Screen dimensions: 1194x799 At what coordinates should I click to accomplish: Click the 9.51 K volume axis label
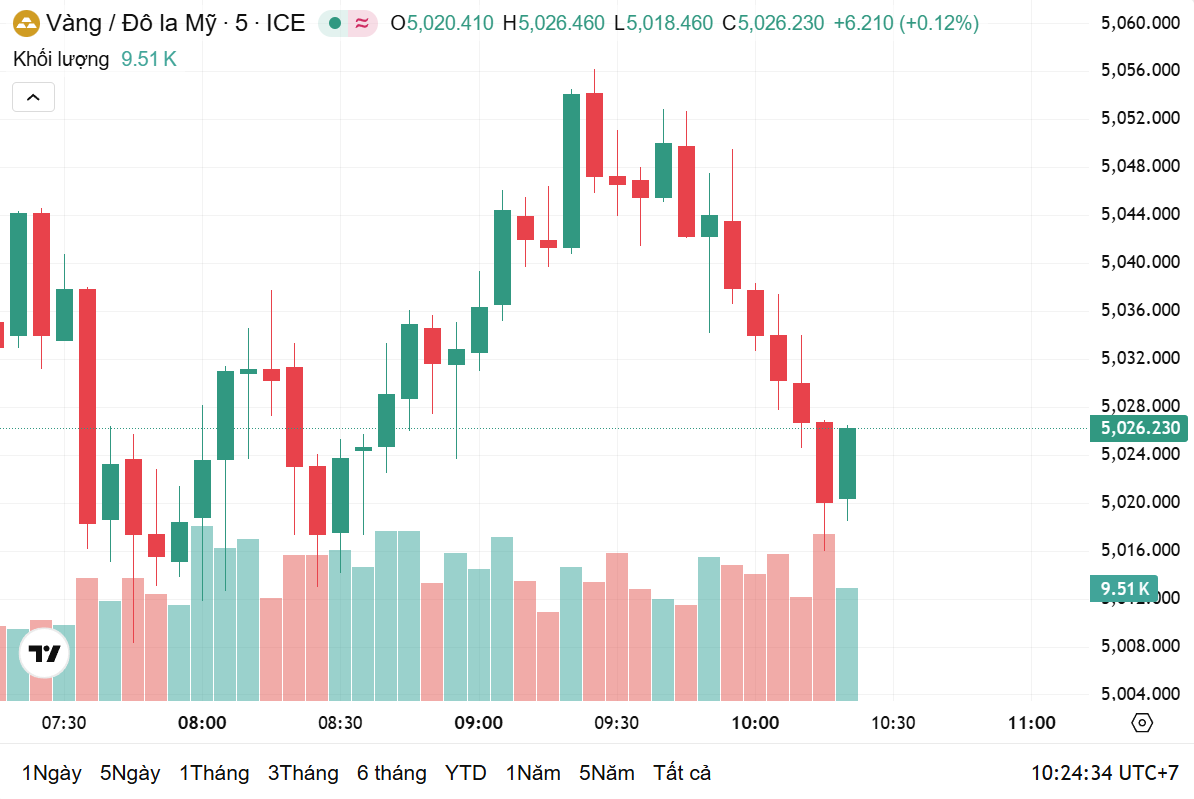click(x=1125, y=588)
